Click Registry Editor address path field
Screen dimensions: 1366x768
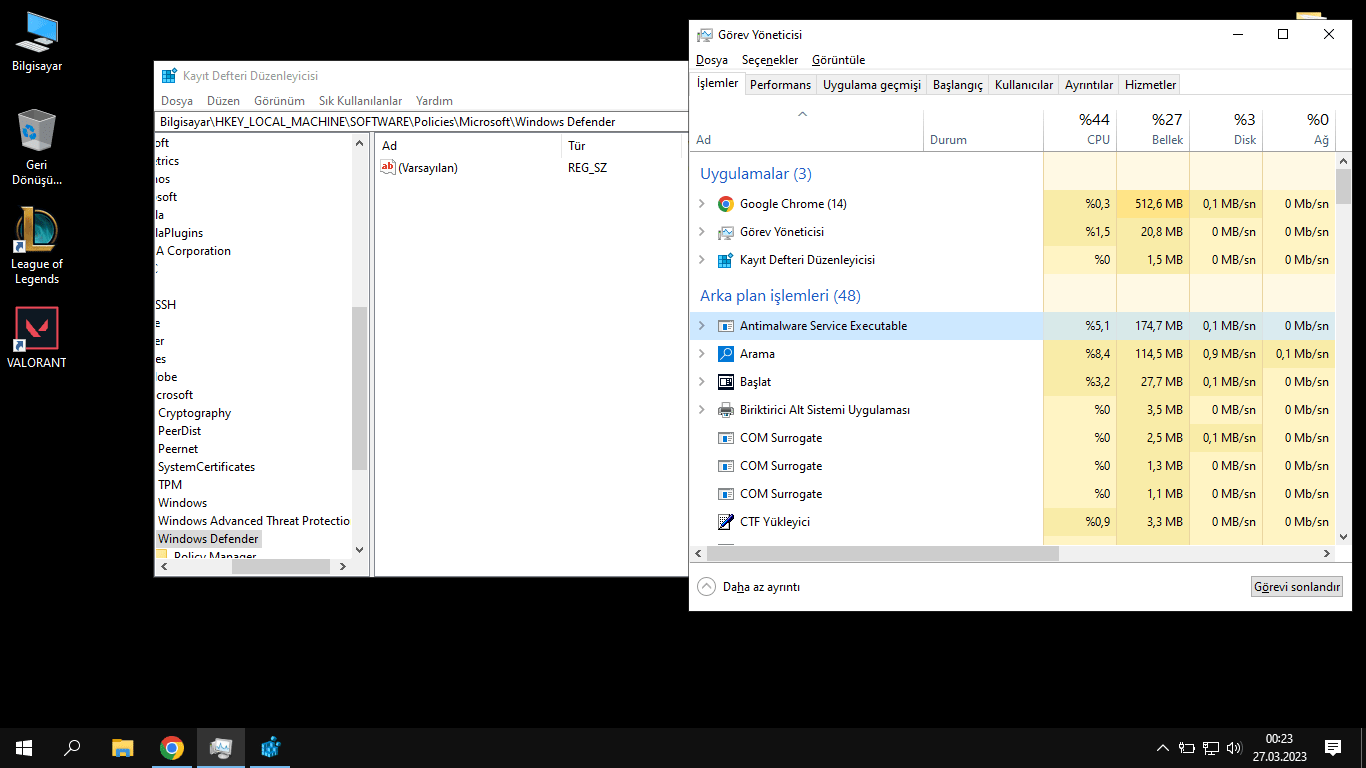point(421,122)
